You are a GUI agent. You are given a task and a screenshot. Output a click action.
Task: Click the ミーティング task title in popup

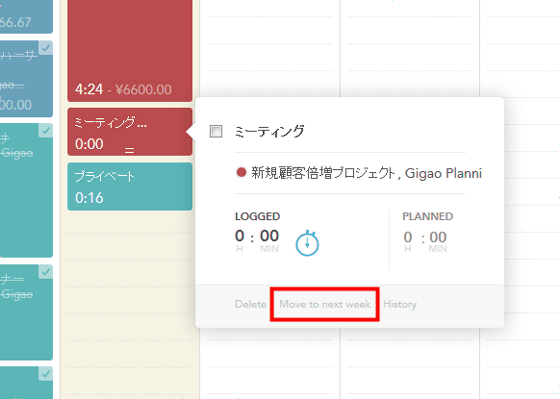[x=269, y=131]
